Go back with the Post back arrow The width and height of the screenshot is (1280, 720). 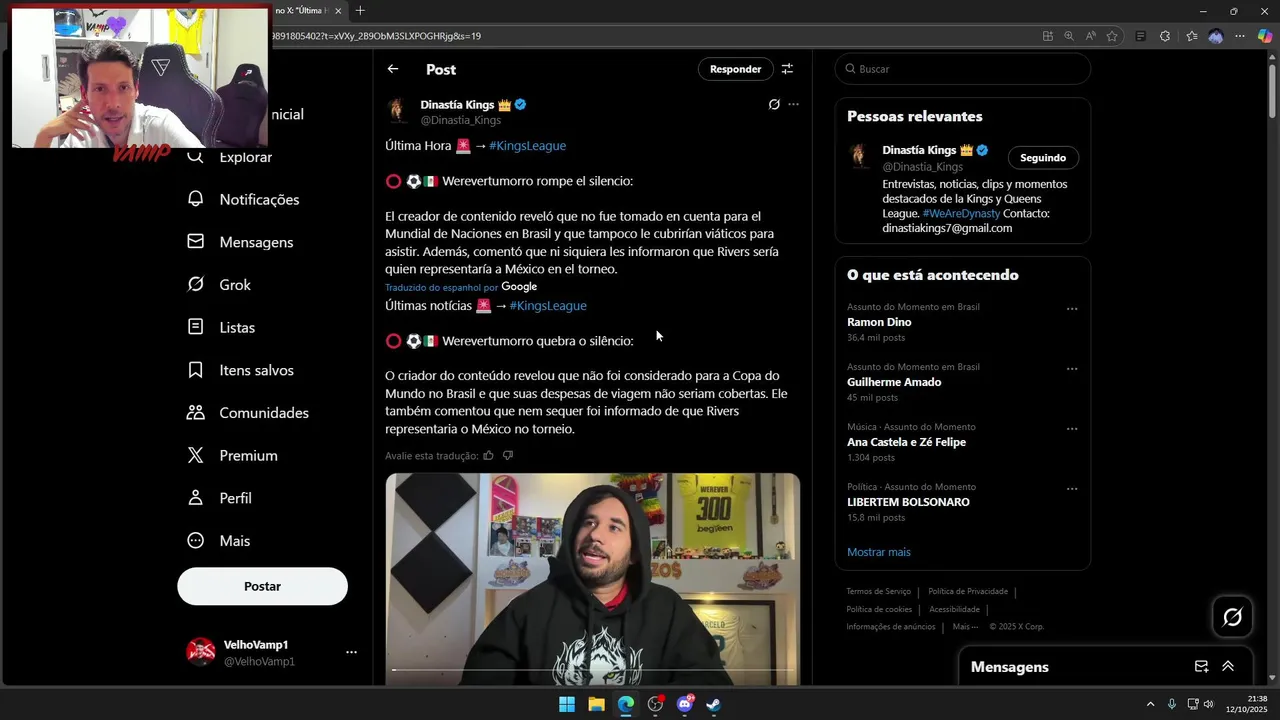[393, 69]
